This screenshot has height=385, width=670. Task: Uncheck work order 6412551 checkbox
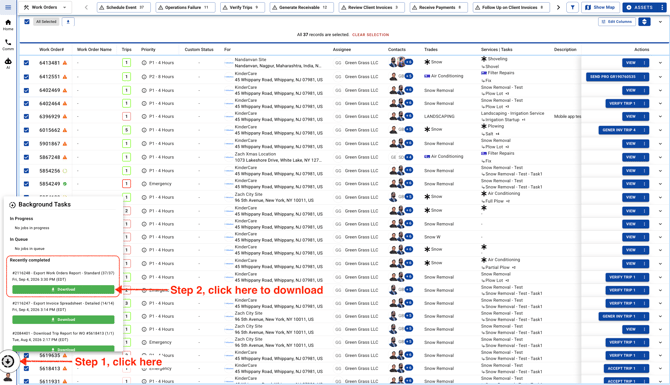click(x=26, y=77)
